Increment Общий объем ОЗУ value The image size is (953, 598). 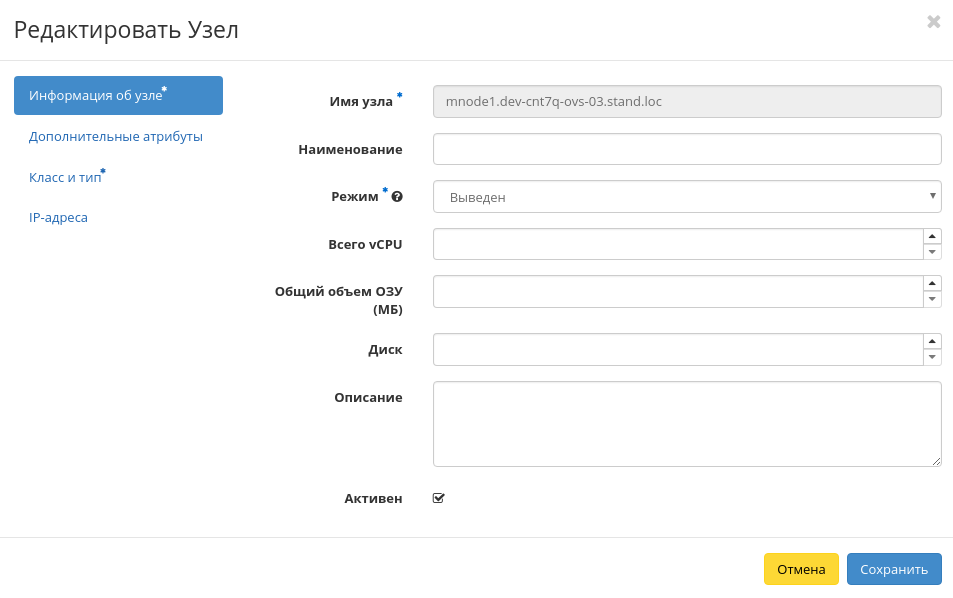932,283
